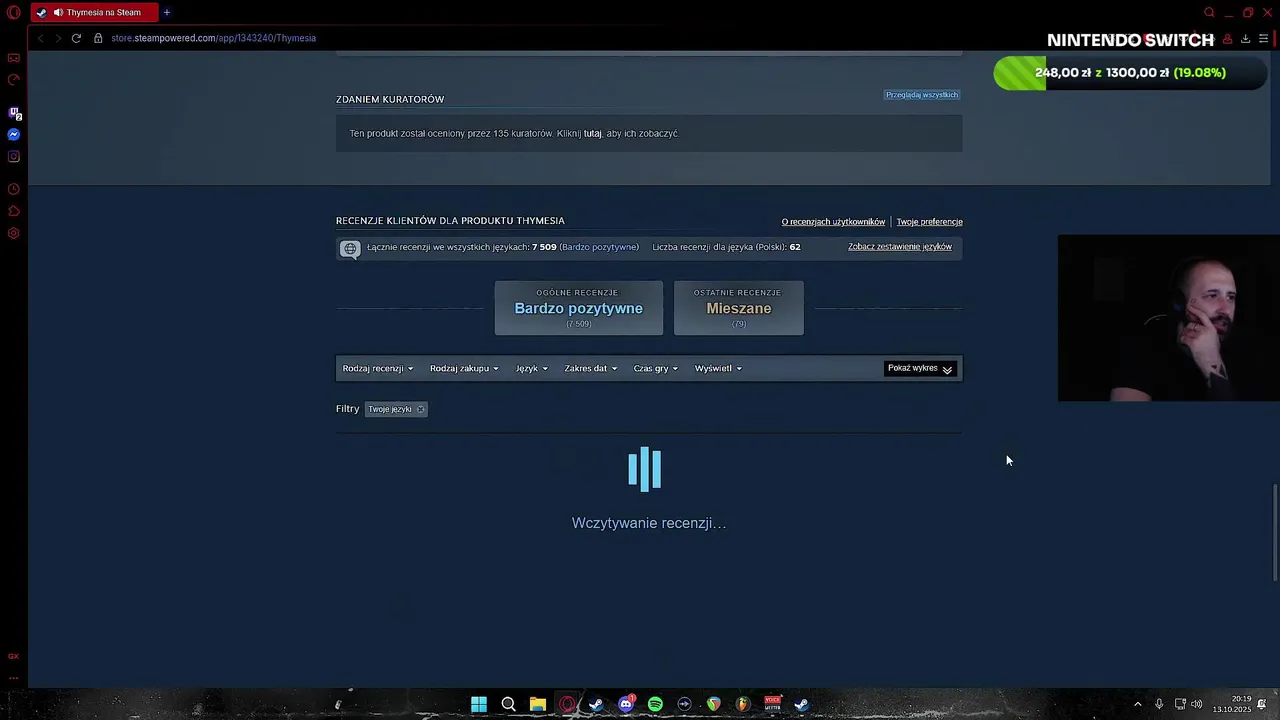Click the GX icon at sidebar bottom
The width and height of the screenshot is (1280, 720).
14,656
